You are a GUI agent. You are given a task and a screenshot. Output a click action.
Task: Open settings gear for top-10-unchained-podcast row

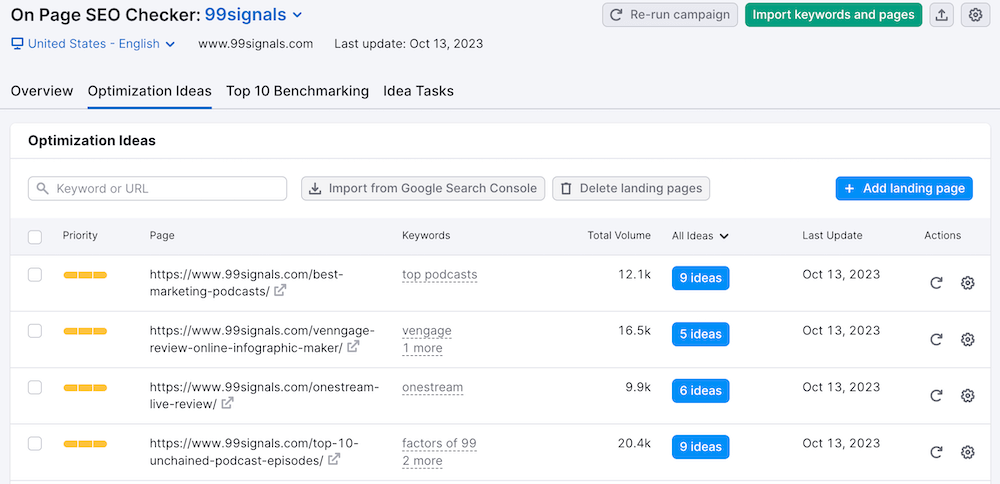(967, 452)
